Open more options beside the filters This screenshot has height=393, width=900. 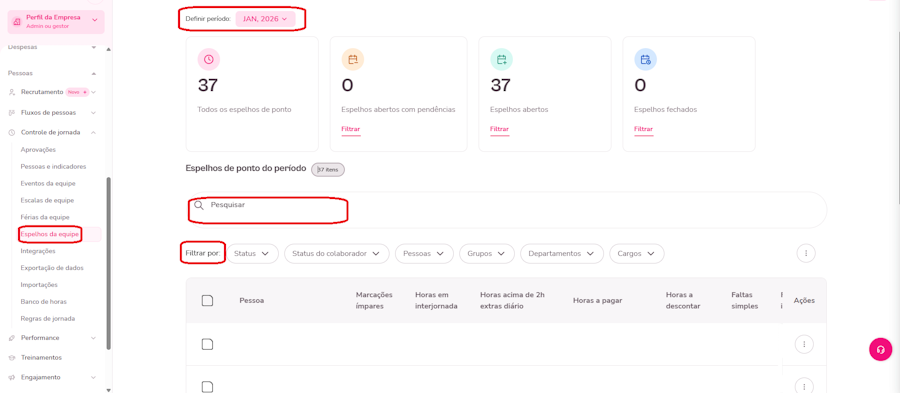pyautogui.click(x=806, y=253)
